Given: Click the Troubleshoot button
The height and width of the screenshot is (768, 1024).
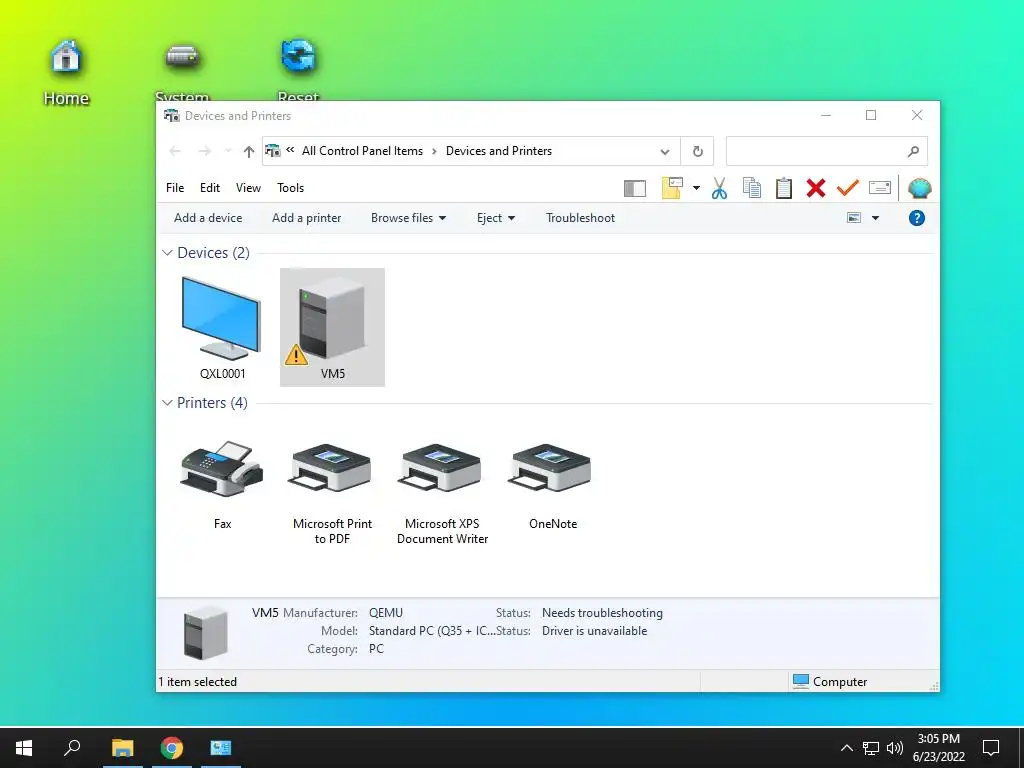Looking at the screenshot, I should point(580,218).
